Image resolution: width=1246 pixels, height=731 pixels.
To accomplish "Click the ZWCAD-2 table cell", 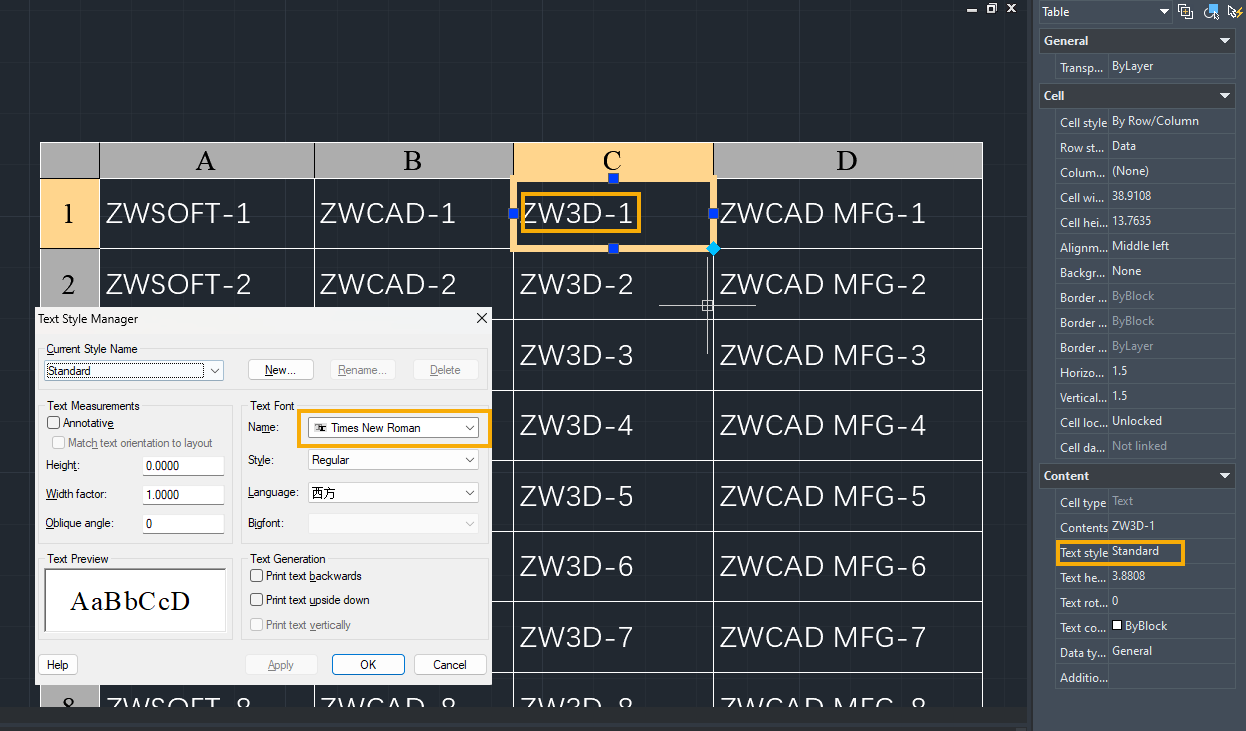I will 414,284.
